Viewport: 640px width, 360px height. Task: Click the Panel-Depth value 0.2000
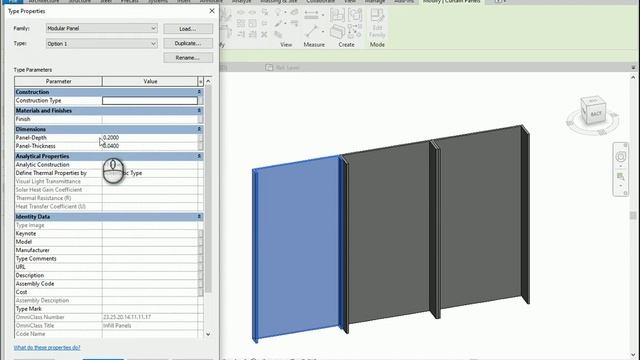click(111, 138)
